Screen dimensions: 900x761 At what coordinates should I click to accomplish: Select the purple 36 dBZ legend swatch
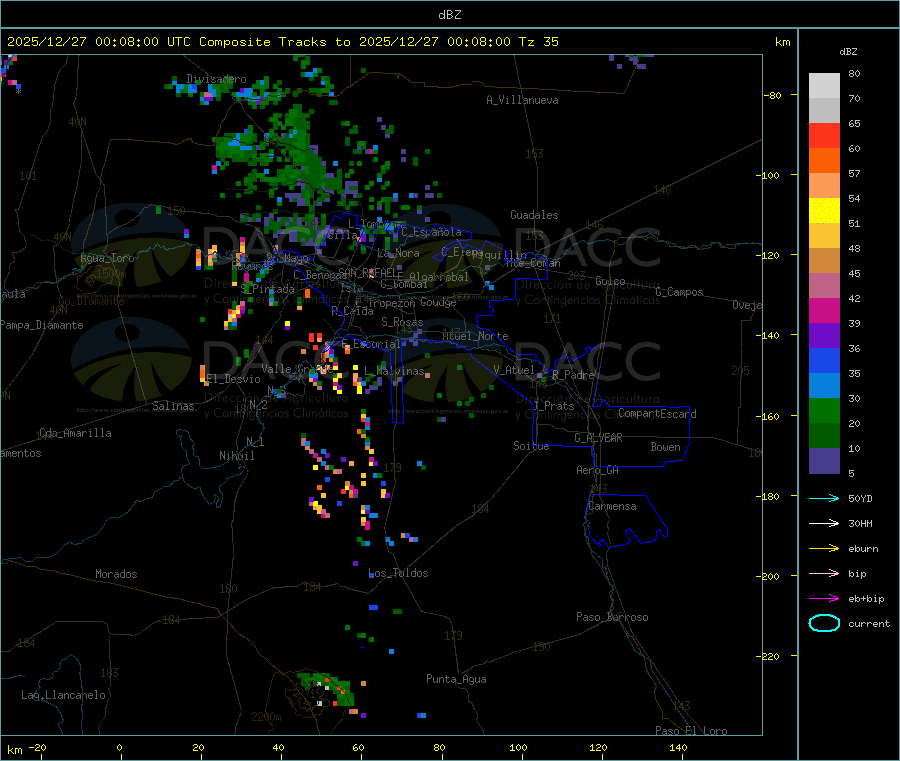[824, 336]
